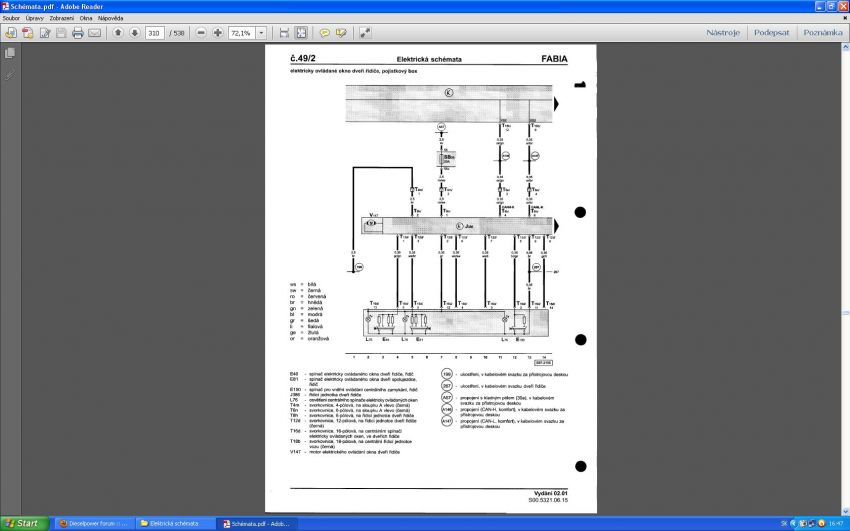Print the document using printer icon
850x531 pixels.
coord(78,33)
